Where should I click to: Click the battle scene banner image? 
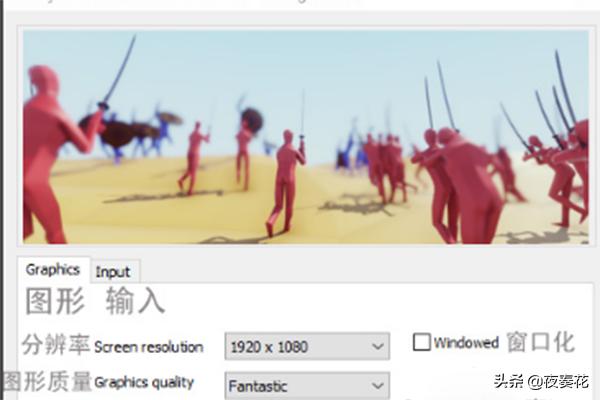click(x=306, y=137)
